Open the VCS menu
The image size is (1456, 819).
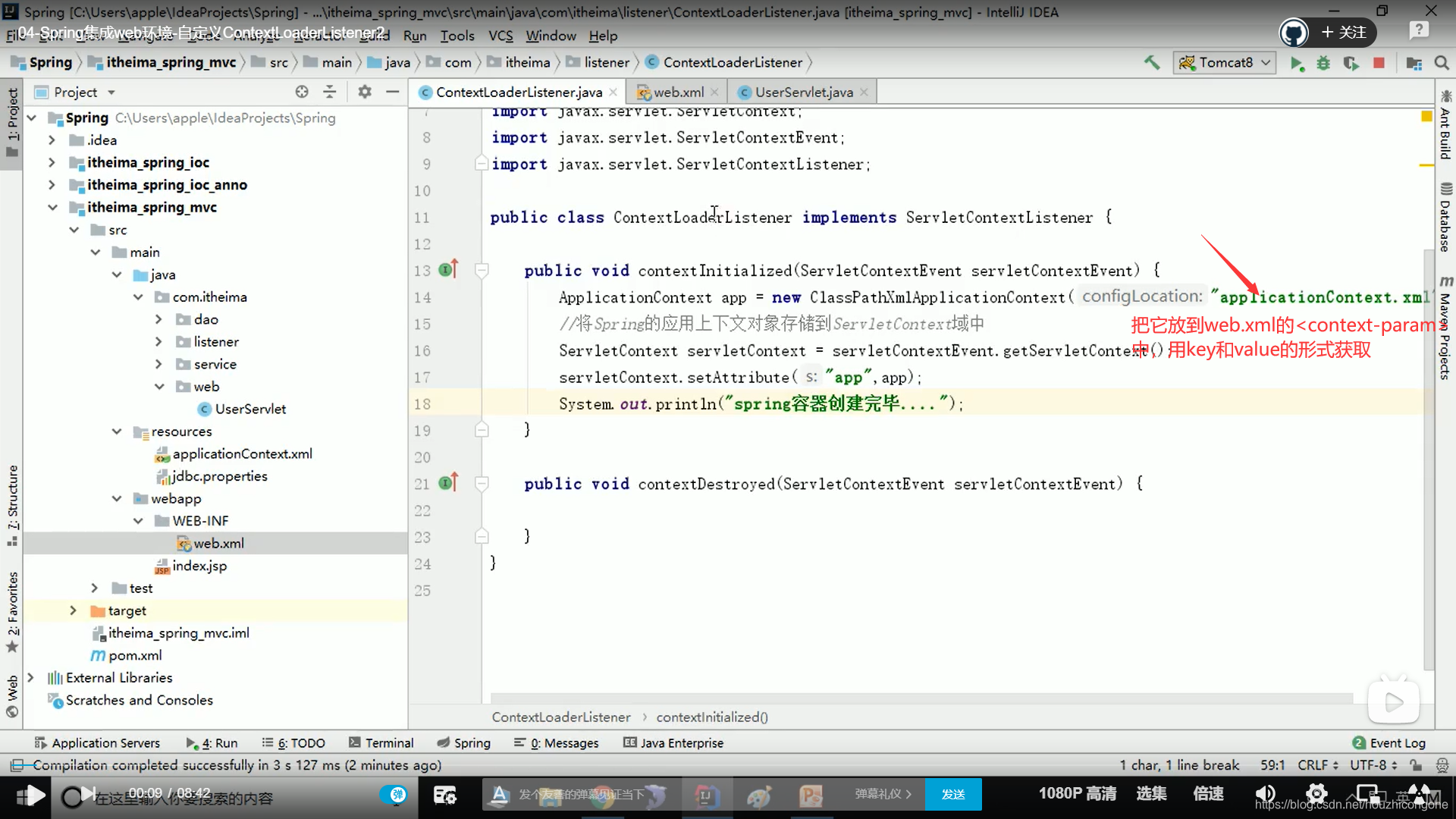pos(500,36)
